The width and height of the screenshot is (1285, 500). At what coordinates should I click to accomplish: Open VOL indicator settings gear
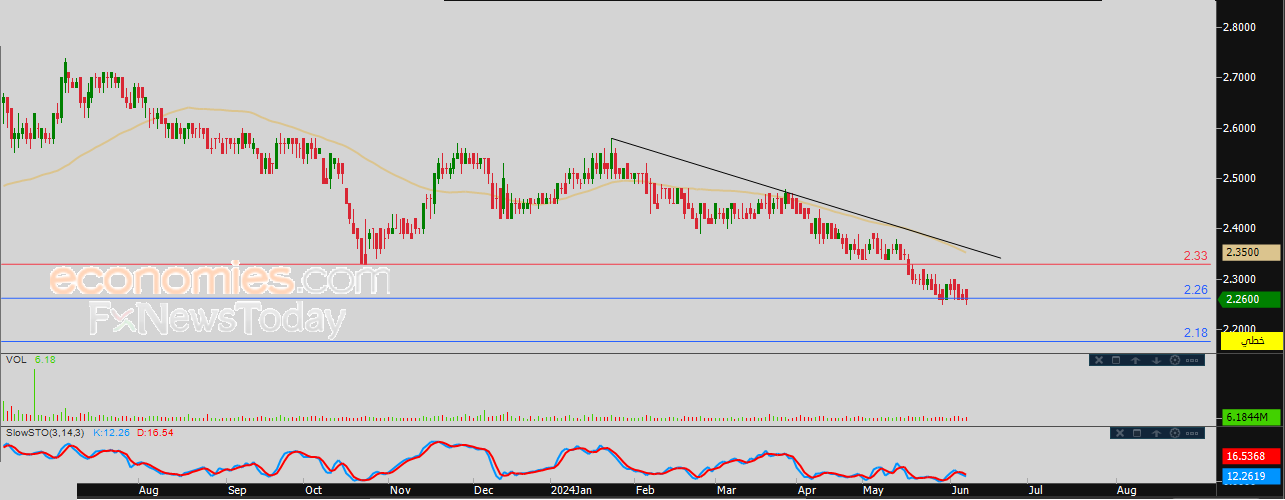click(1175, 360)
